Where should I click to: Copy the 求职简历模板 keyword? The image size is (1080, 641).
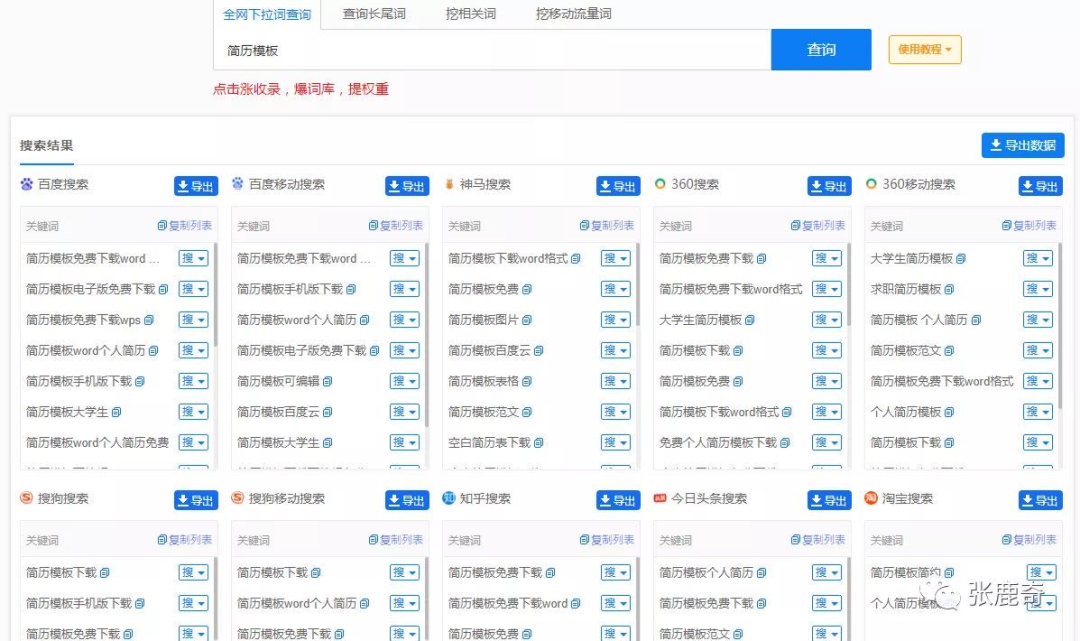tap(949, 290)
